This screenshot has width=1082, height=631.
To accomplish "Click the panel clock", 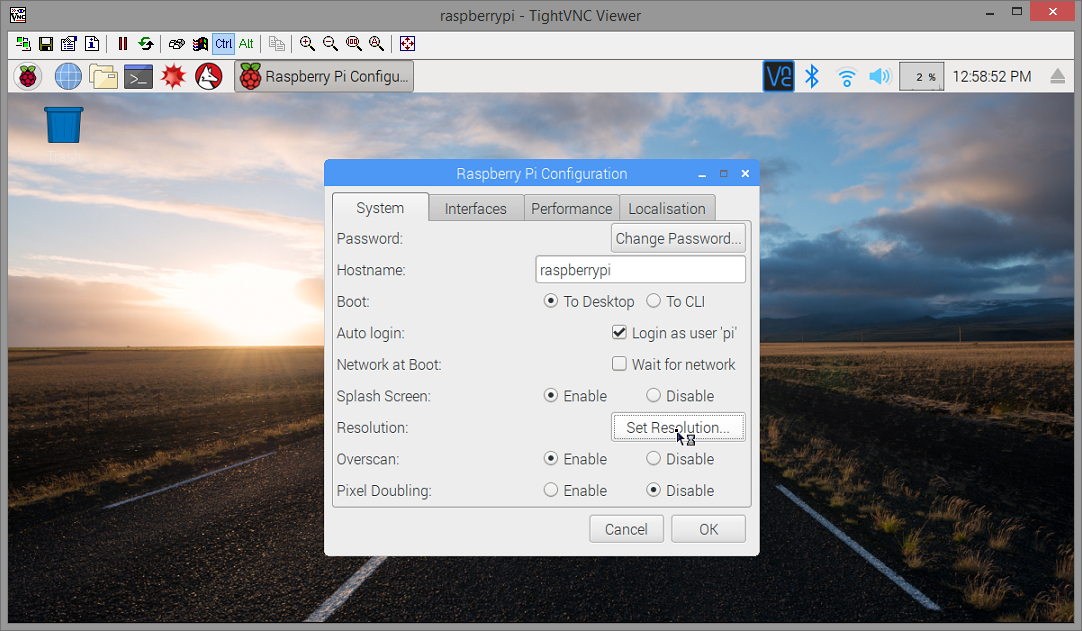I will pos(992,77).
